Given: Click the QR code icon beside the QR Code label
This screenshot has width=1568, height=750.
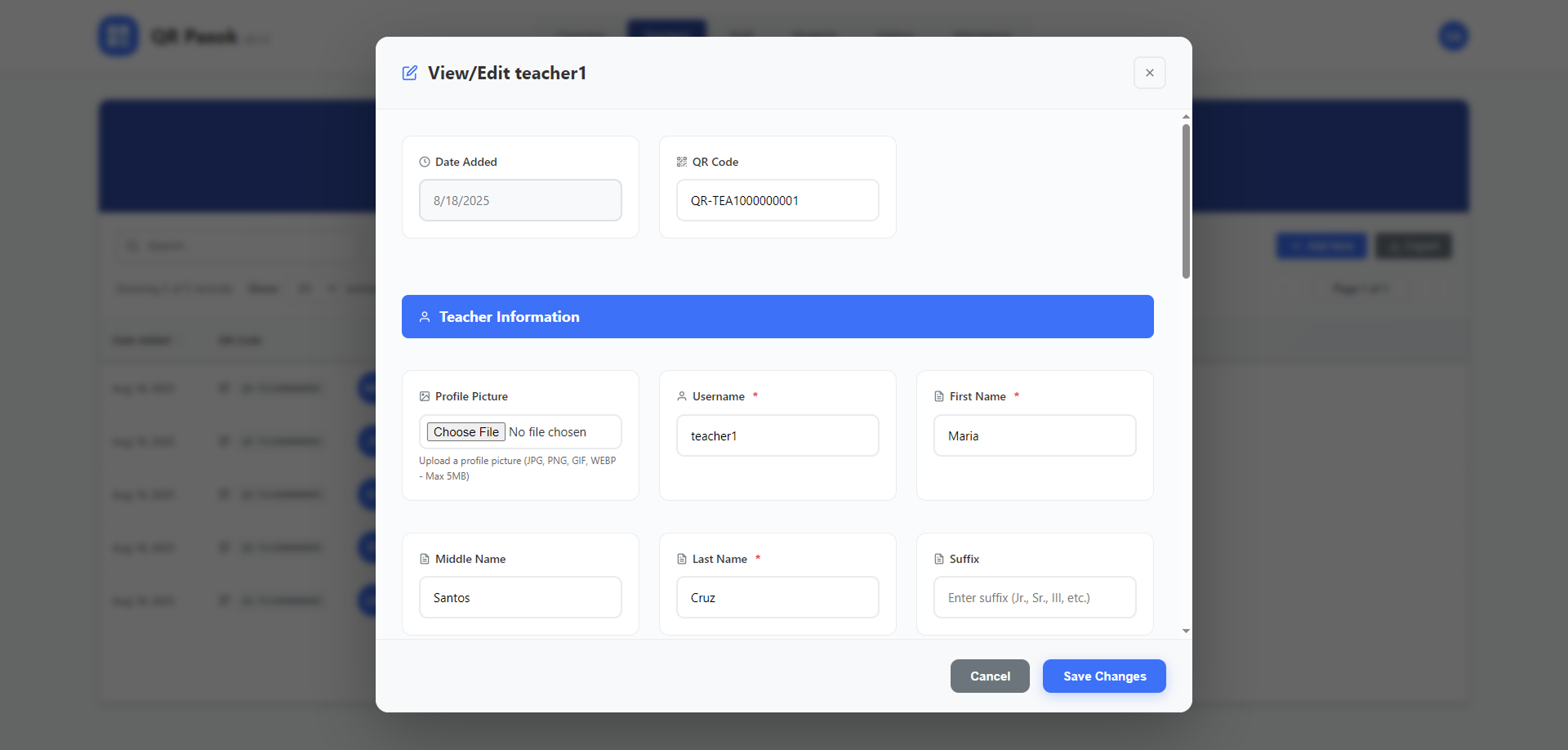Looking at the screenshot, I should [x=682, y=162].
